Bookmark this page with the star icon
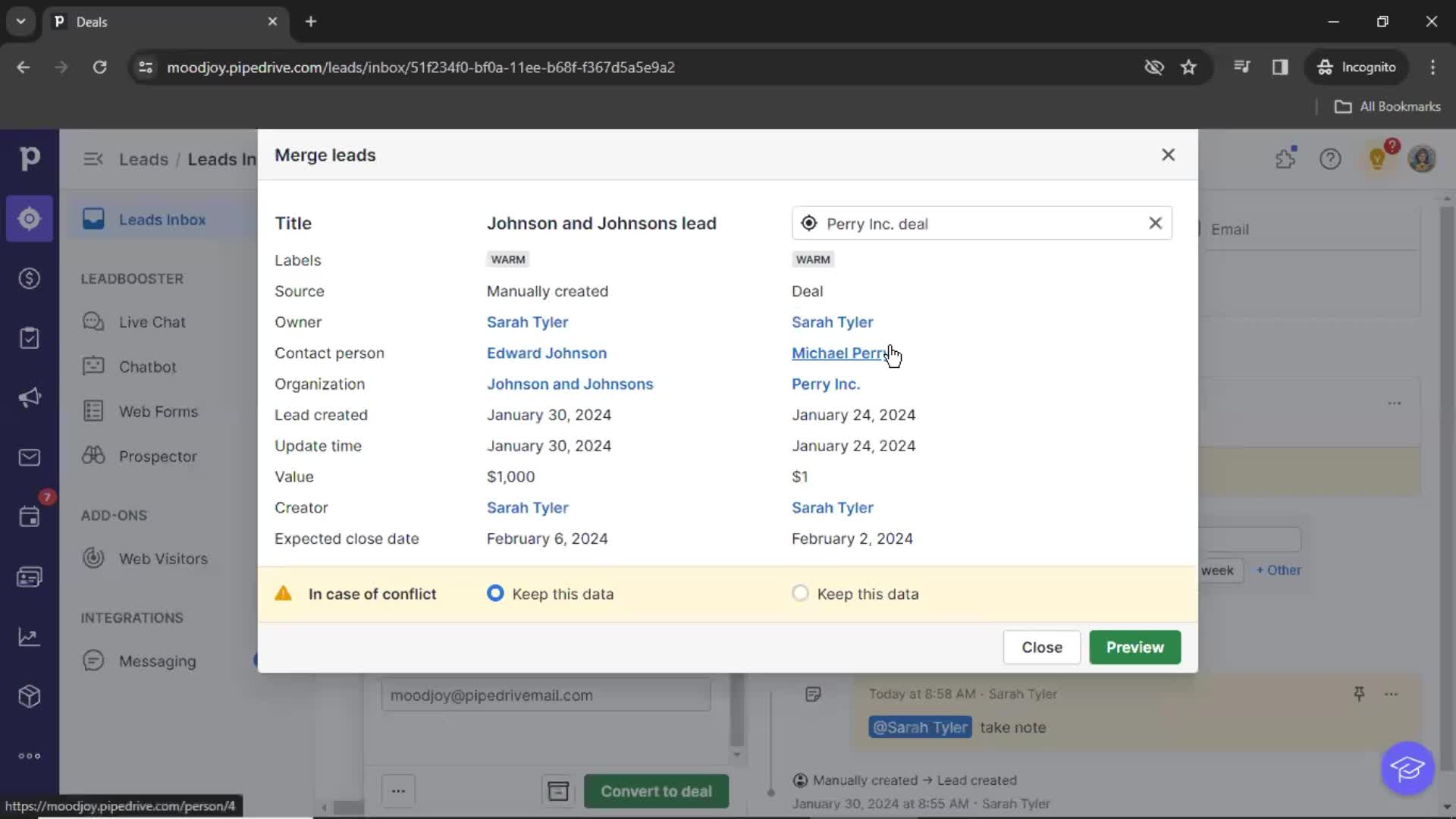 [1188, 67]
